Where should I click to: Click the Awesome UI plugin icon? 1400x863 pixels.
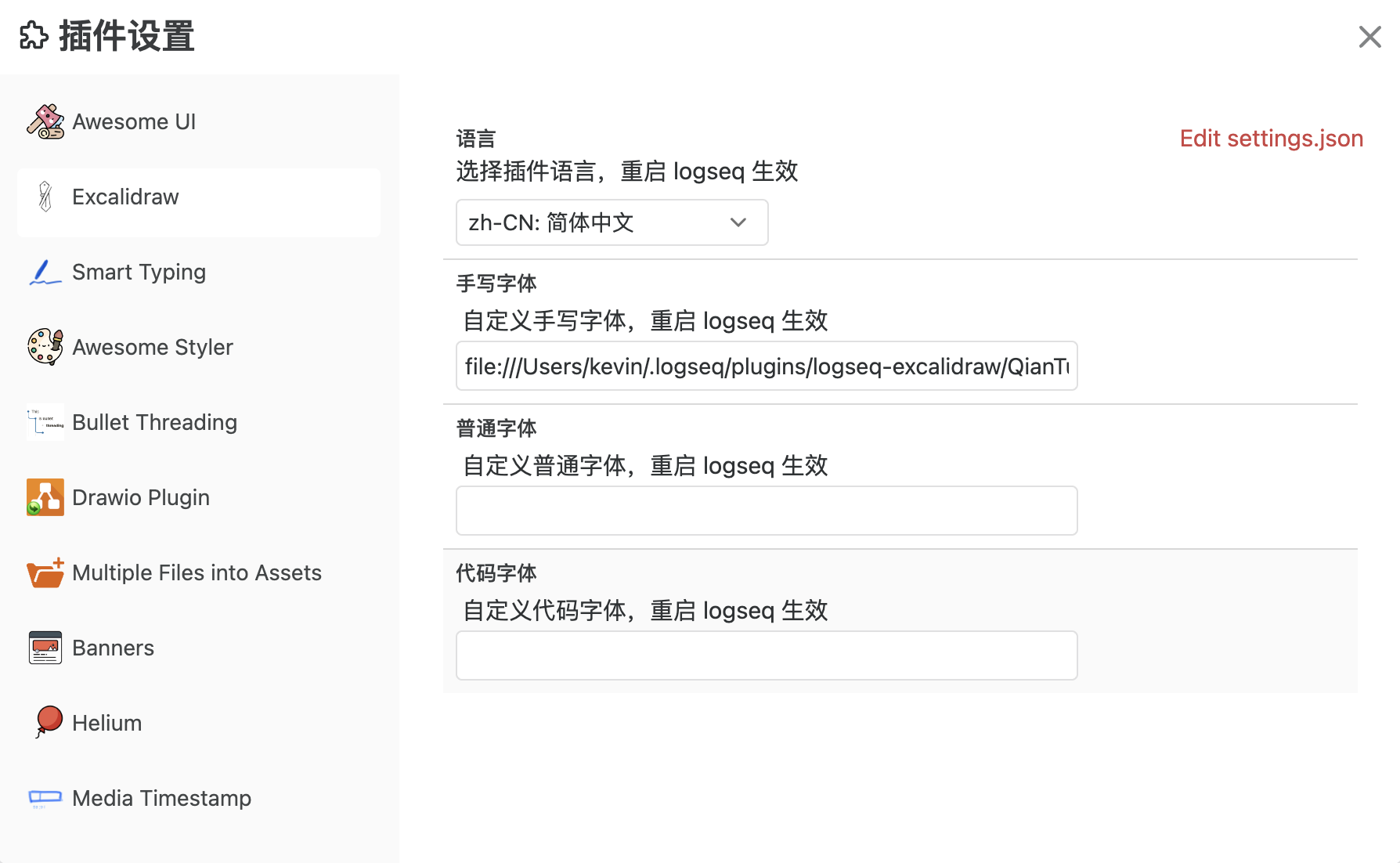[45, 121]
